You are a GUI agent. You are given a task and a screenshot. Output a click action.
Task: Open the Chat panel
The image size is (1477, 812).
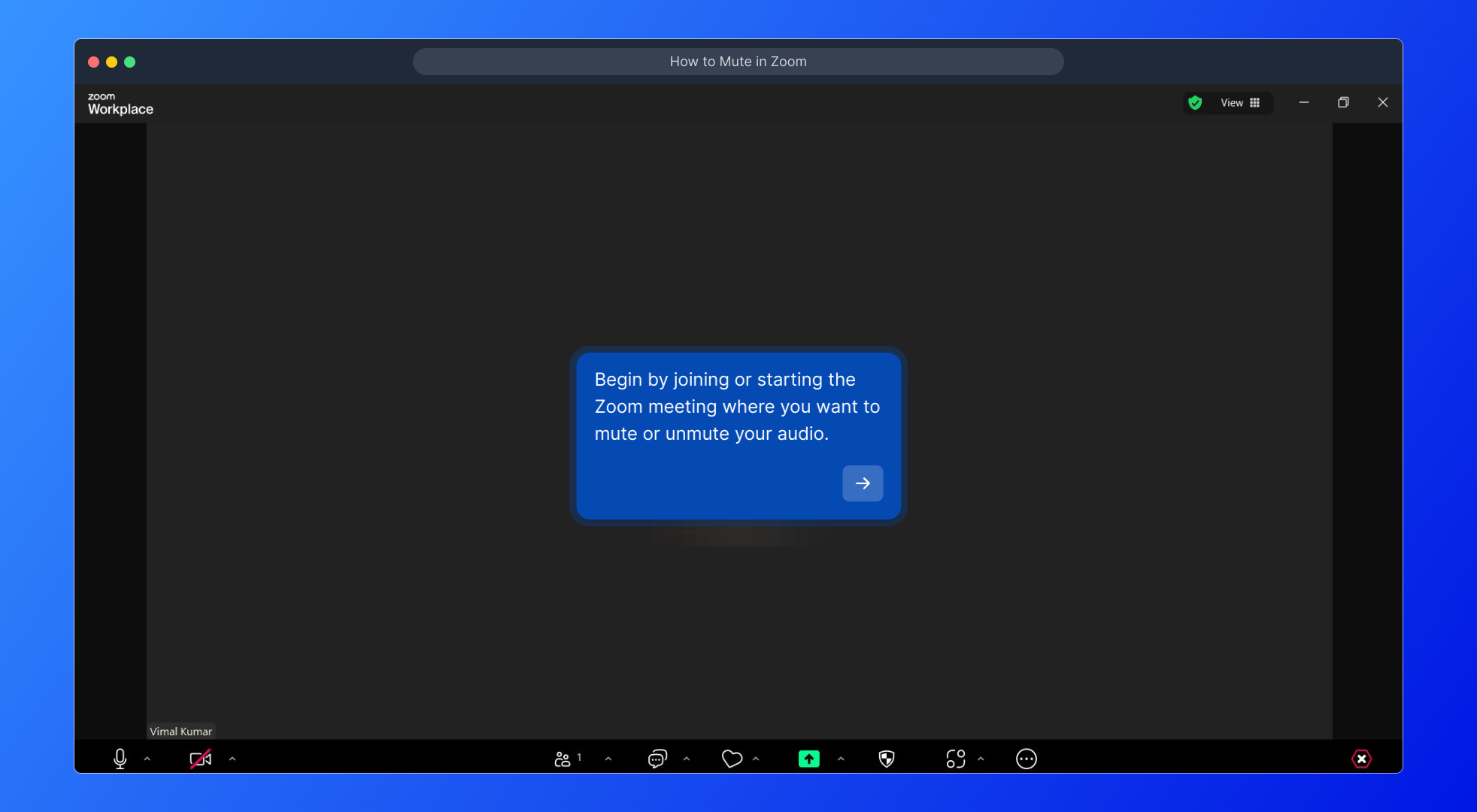tap(657, 759)
